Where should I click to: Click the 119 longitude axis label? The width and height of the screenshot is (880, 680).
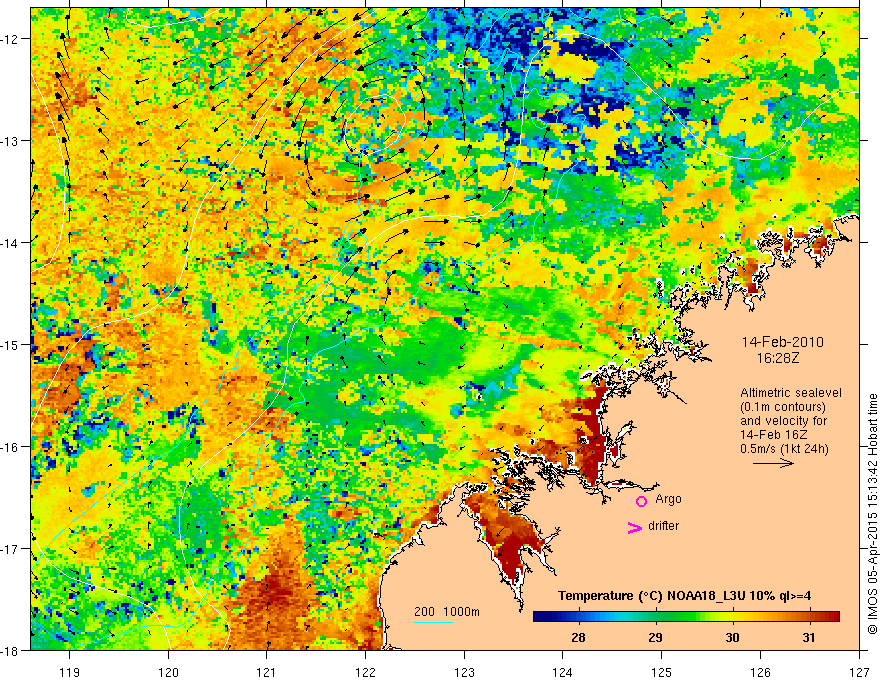70,672
